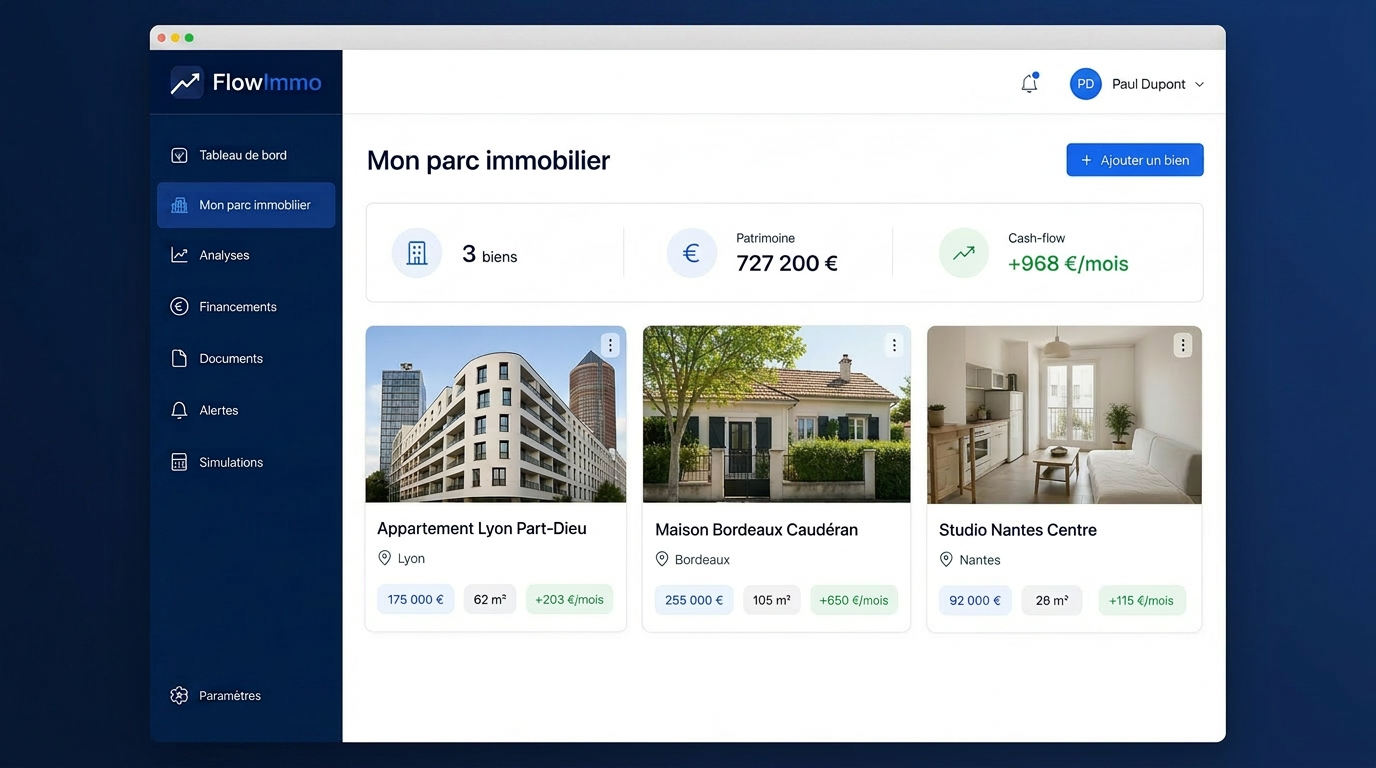
Task: Select Mon parc immobilier in sidebar
Action: (246, 205)
